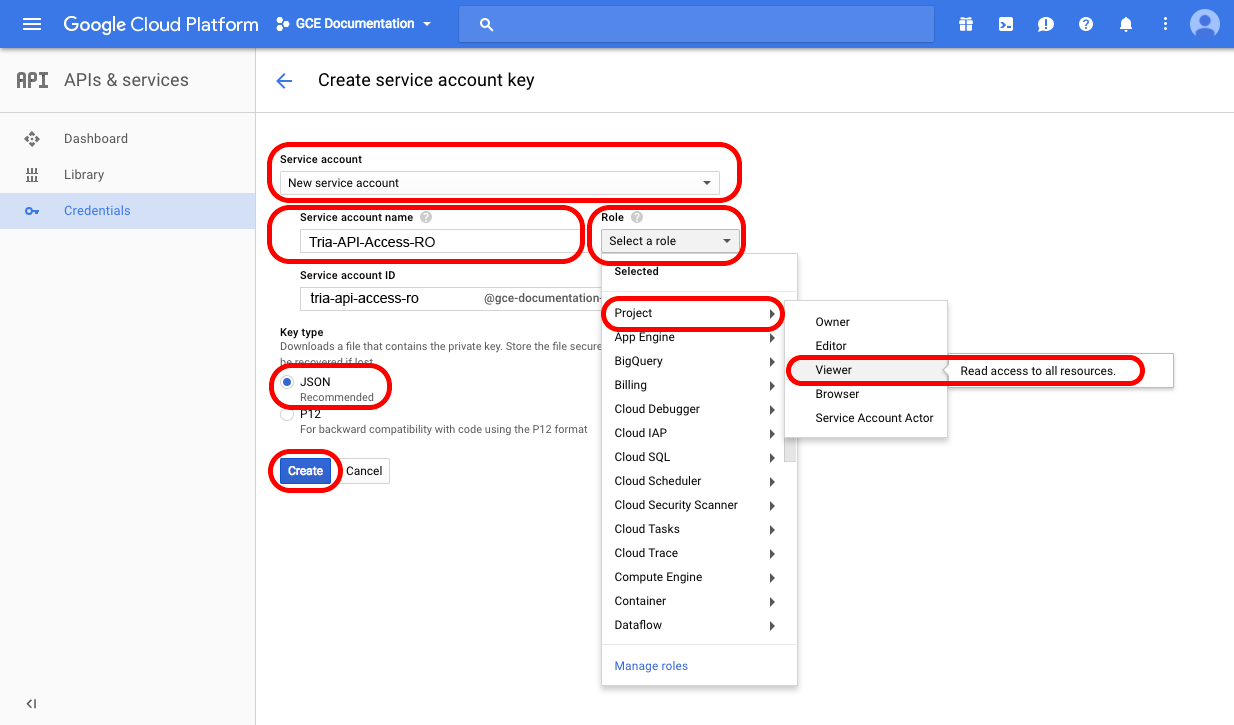Open the user account avatar
The image size is (1234, 725).
tap(1205, 24)
